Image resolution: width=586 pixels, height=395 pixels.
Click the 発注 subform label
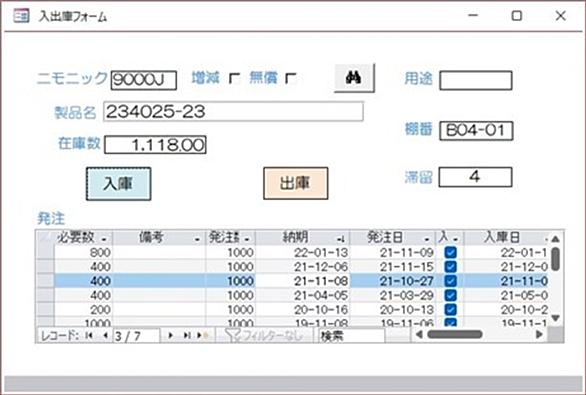click(51, 218)
